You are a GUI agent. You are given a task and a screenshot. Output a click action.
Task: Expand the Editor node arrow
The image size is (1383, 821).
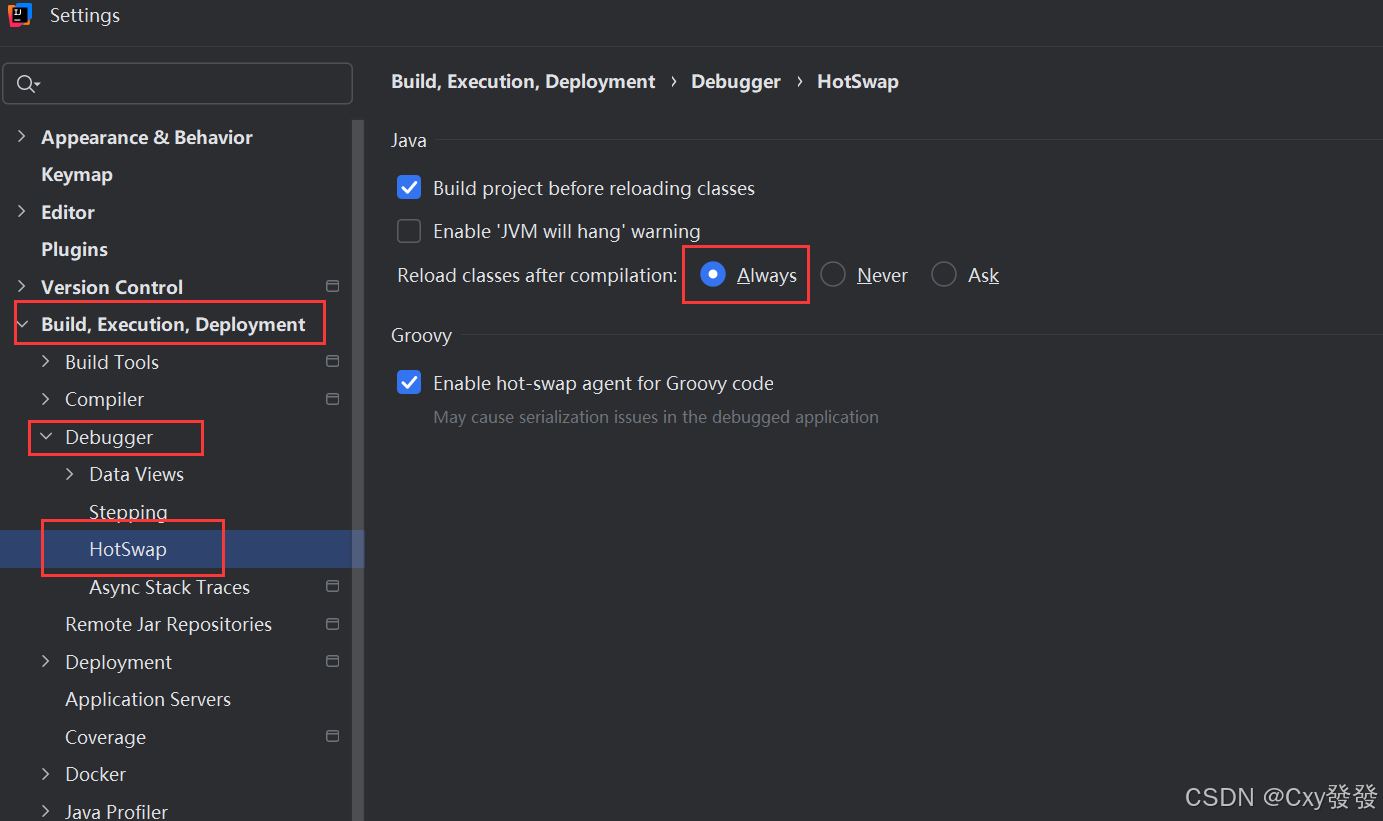pyautogui.click(x=22, y=211)
